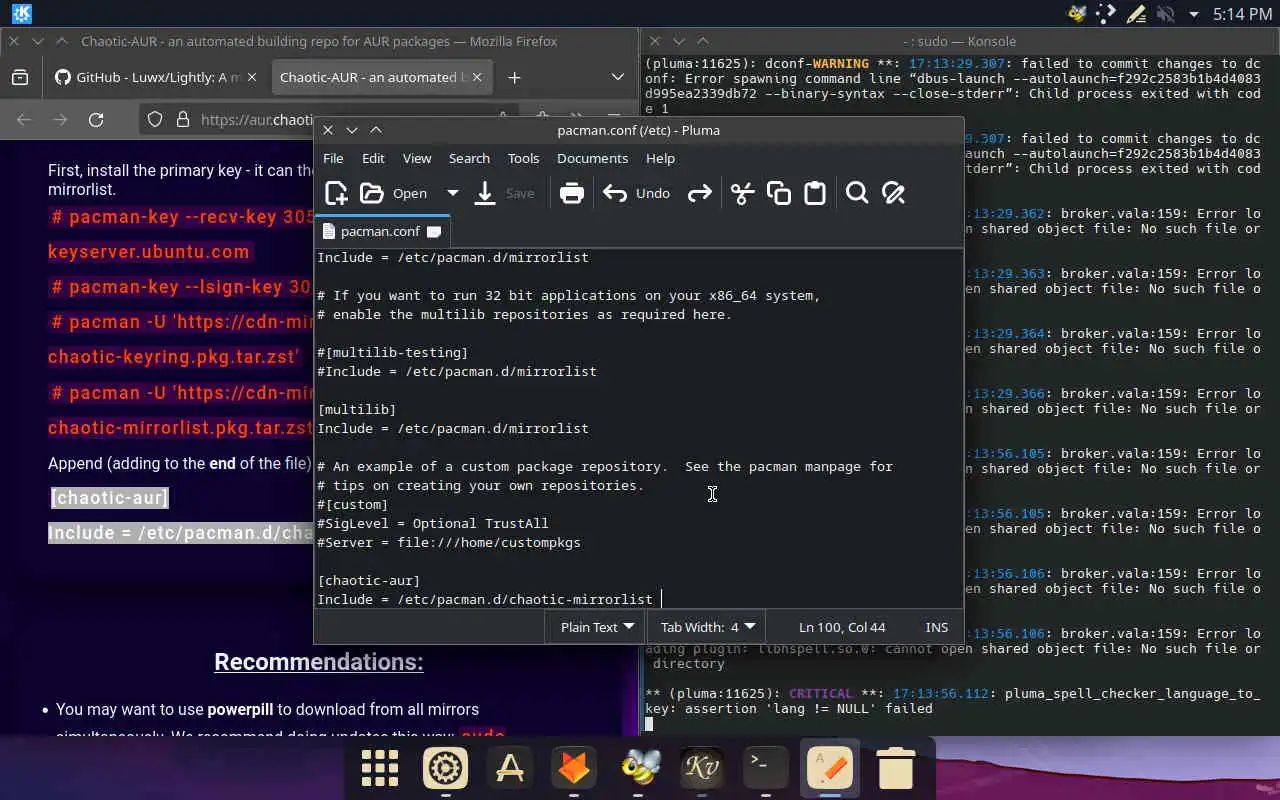
Task: Click the muted volume tray icon
Action: (1165, 14)
